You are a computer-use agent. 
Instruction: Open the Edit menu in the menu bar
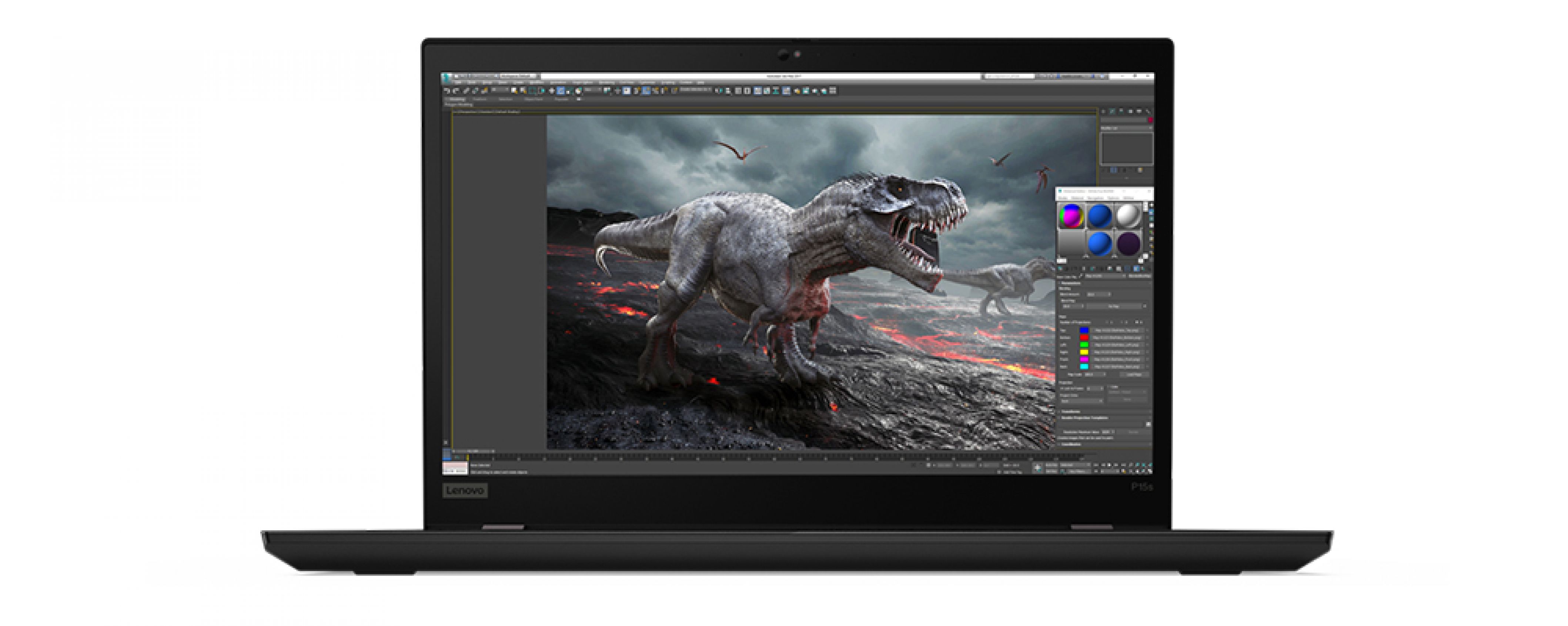click(458, 83)
